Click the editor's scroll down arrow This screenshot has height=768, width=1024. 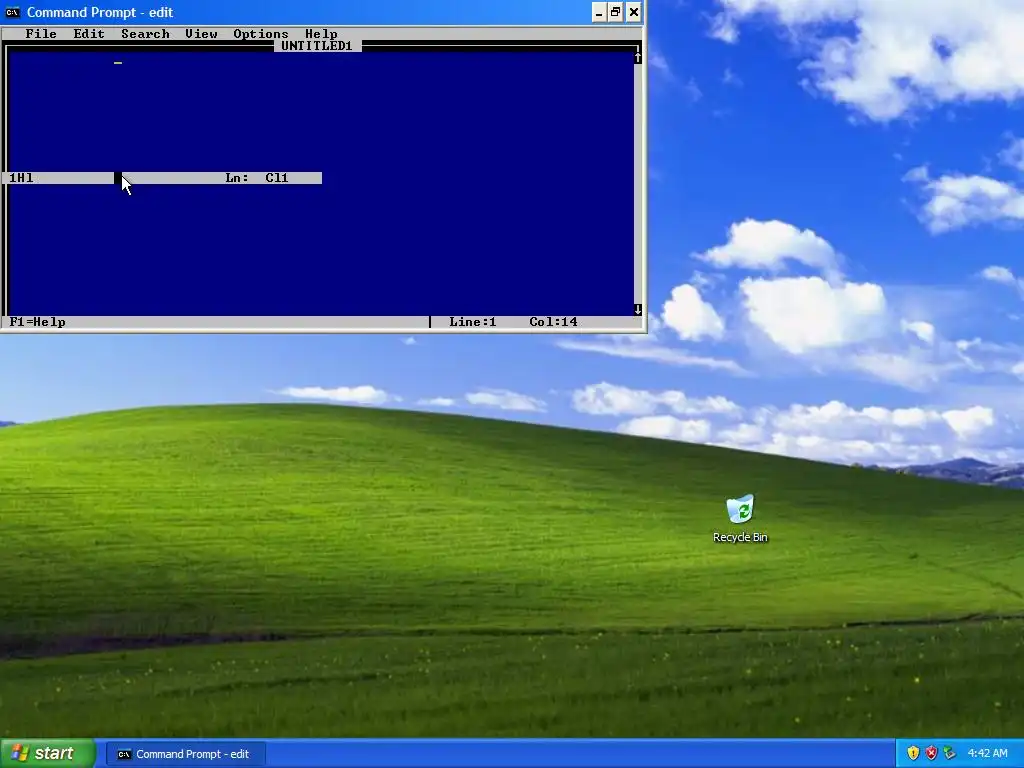click(x=637, y=310)
